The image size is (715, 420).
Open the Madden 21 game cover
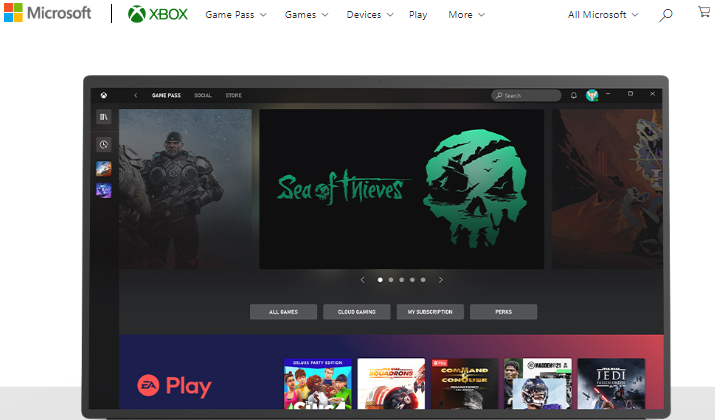click(x=538, y=384)
